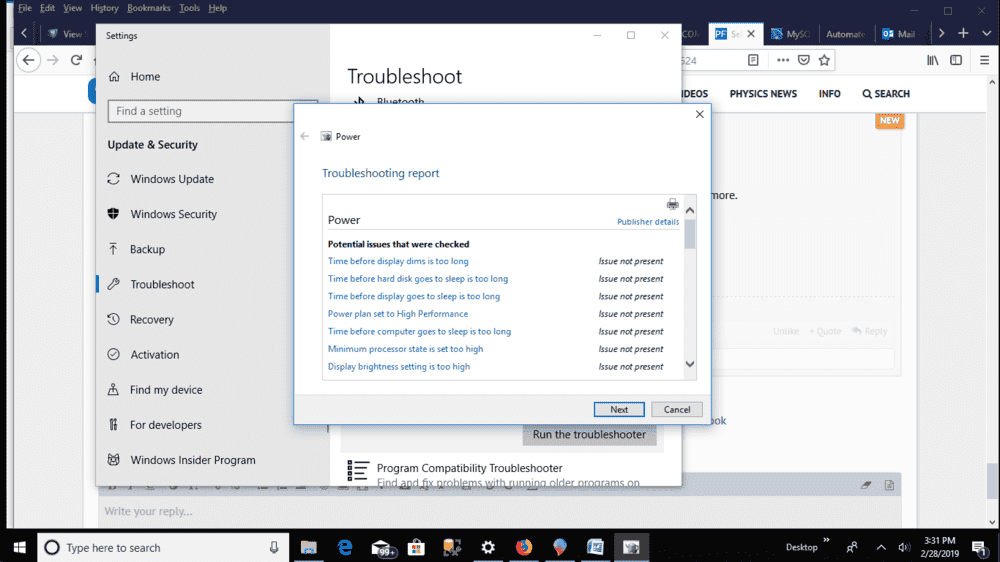Open the page actions three-dots menu
This screenshot has height=562, width=1000.
tap(782, 60)
